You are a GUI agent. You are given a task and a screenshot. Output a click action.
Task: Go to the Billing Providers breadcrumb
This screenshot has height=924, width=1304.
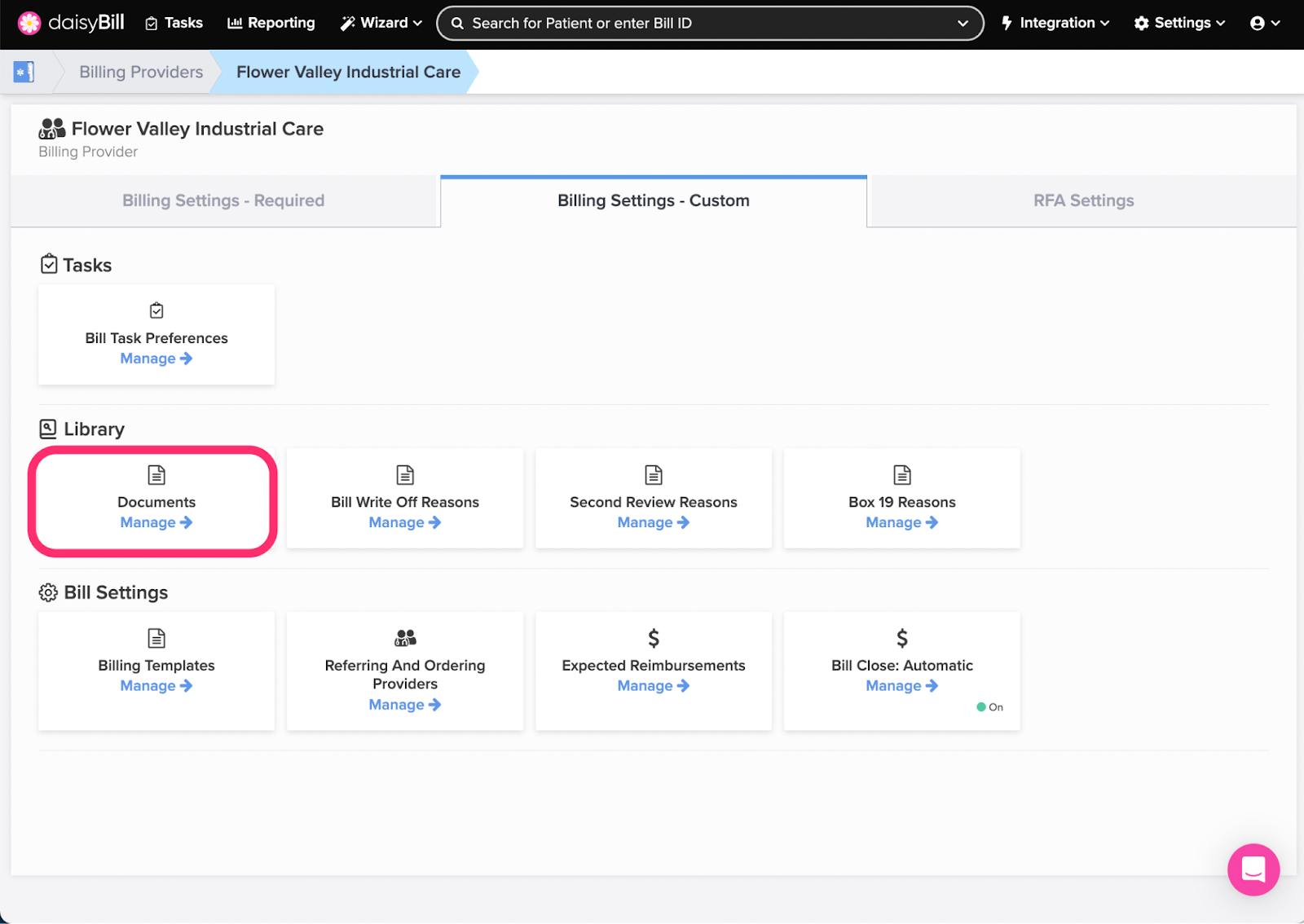click(141, 72)
